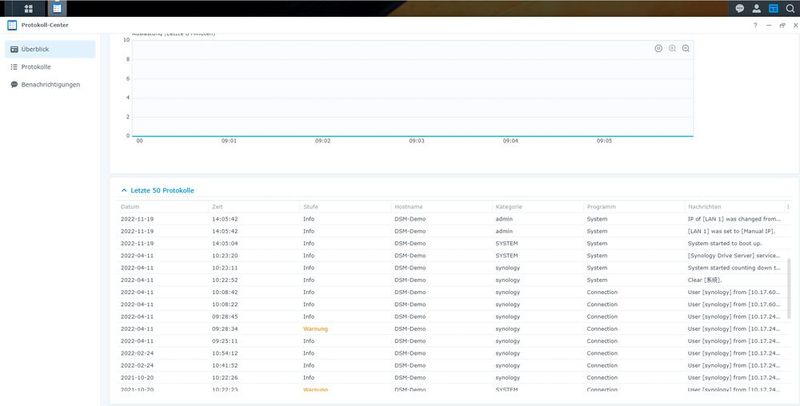Minimize the Protokoll-Center window

click(x=769, y=26)
